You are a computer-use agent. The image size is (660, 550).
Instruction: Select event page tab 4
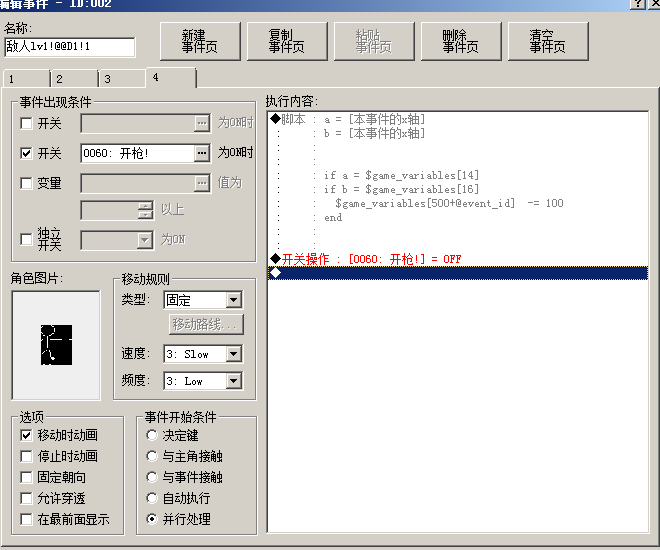click(x=171, y=77)
